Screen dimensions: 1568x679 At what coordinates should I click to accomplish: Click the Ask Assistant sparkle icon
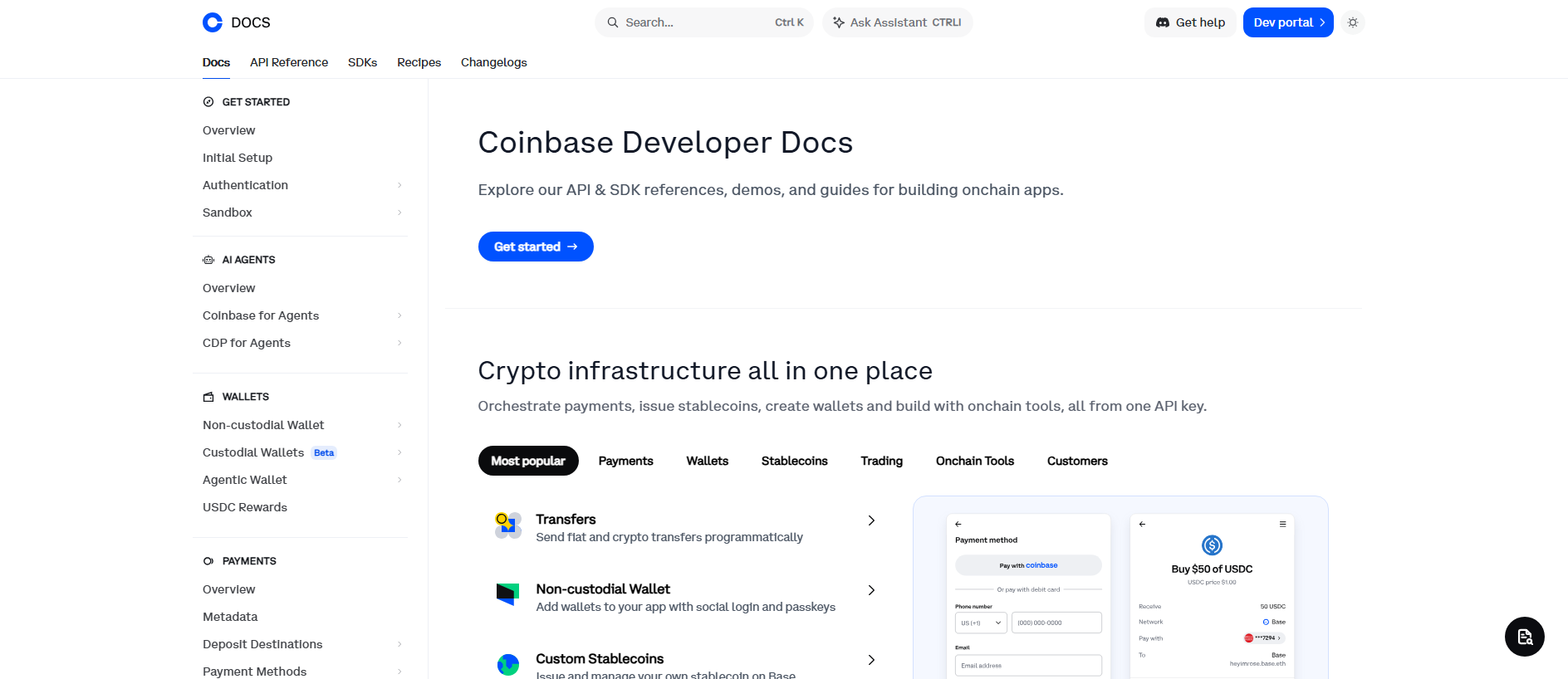click(x=839, y=22)
